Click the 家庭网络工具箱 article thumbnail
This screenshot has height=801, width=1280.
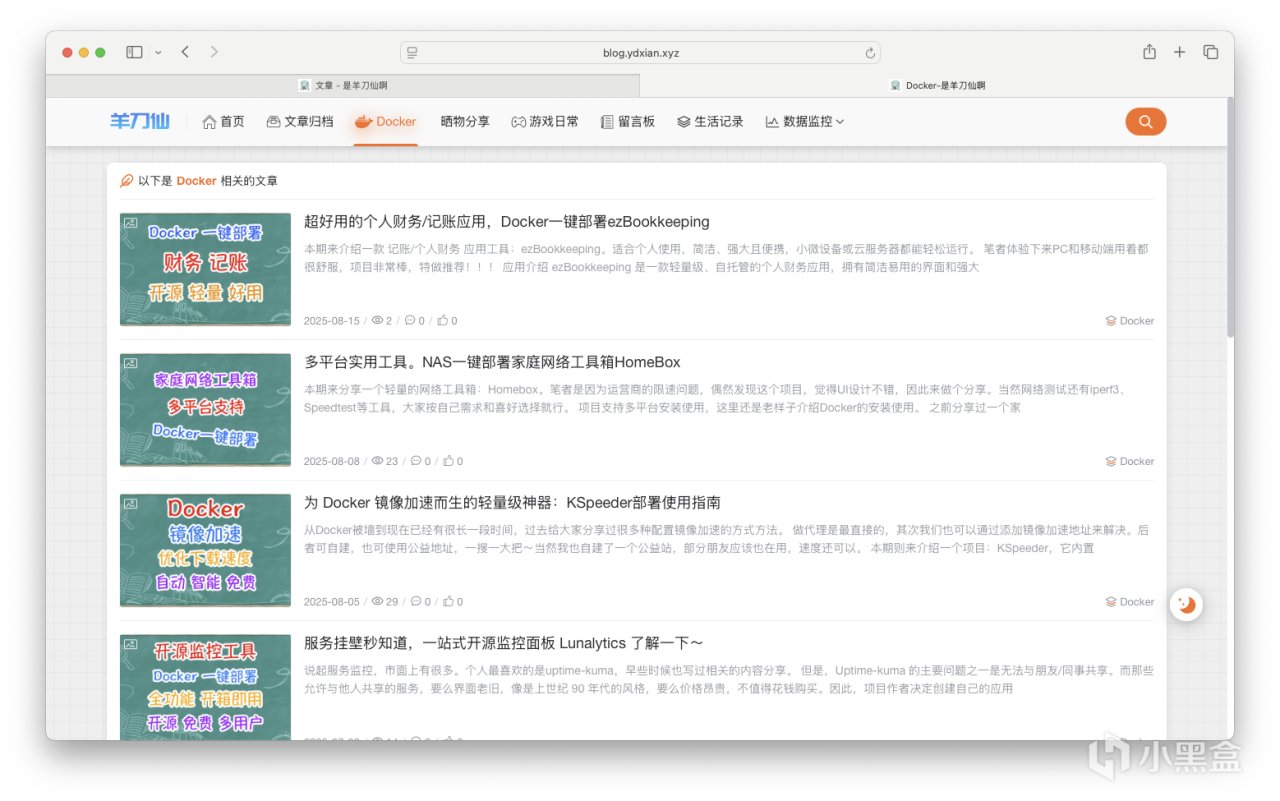tap(205, 409)
